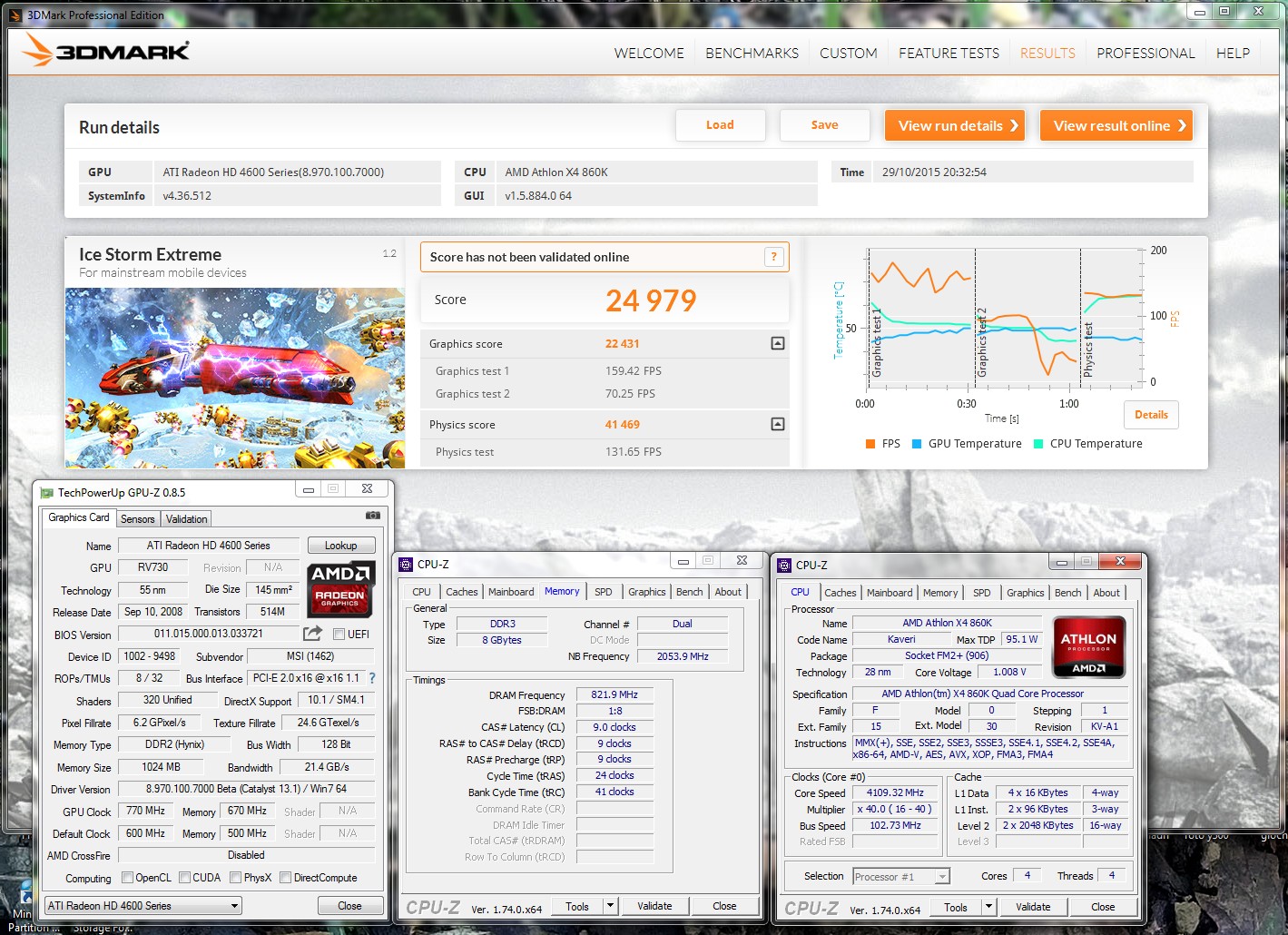
Task: Toggle the CUDA checkbox
Action: coord(185,878)
